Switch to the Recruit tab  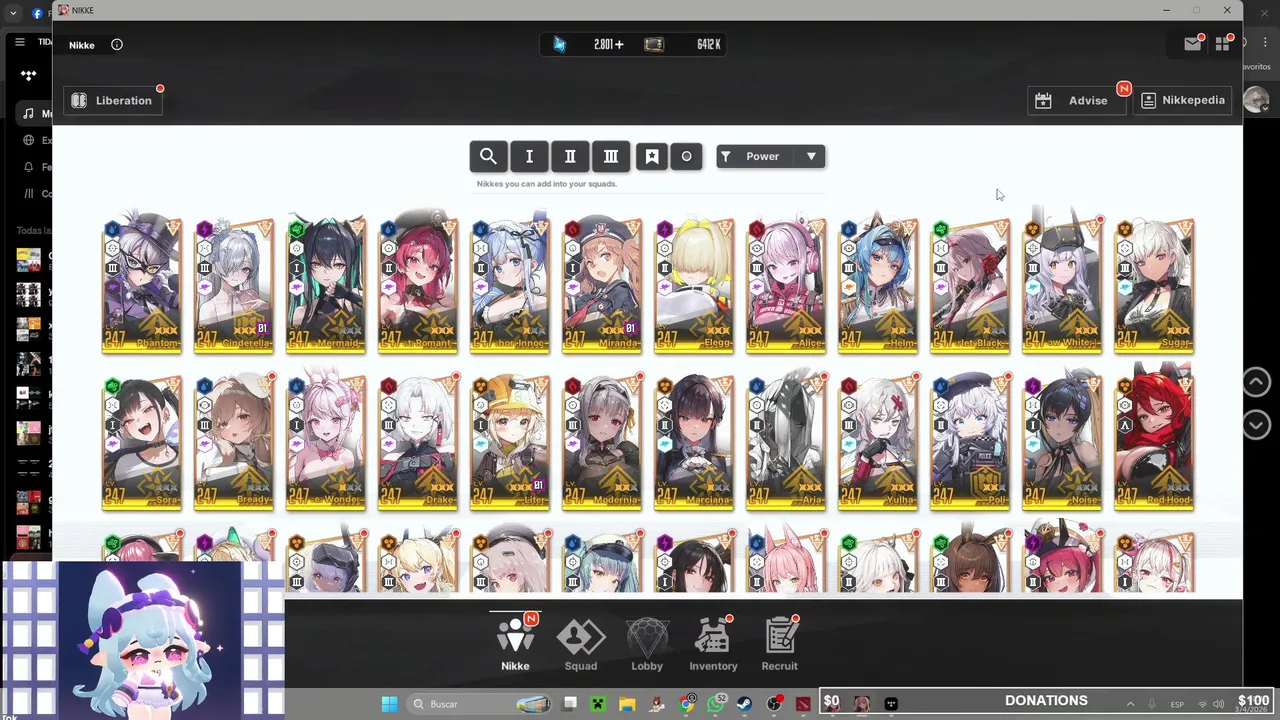point(780,642)
